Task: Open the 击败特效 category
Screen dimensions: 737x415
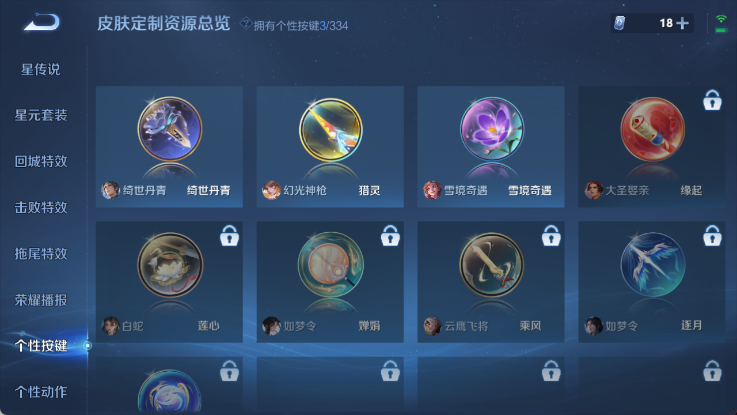Action: point(41,207)
